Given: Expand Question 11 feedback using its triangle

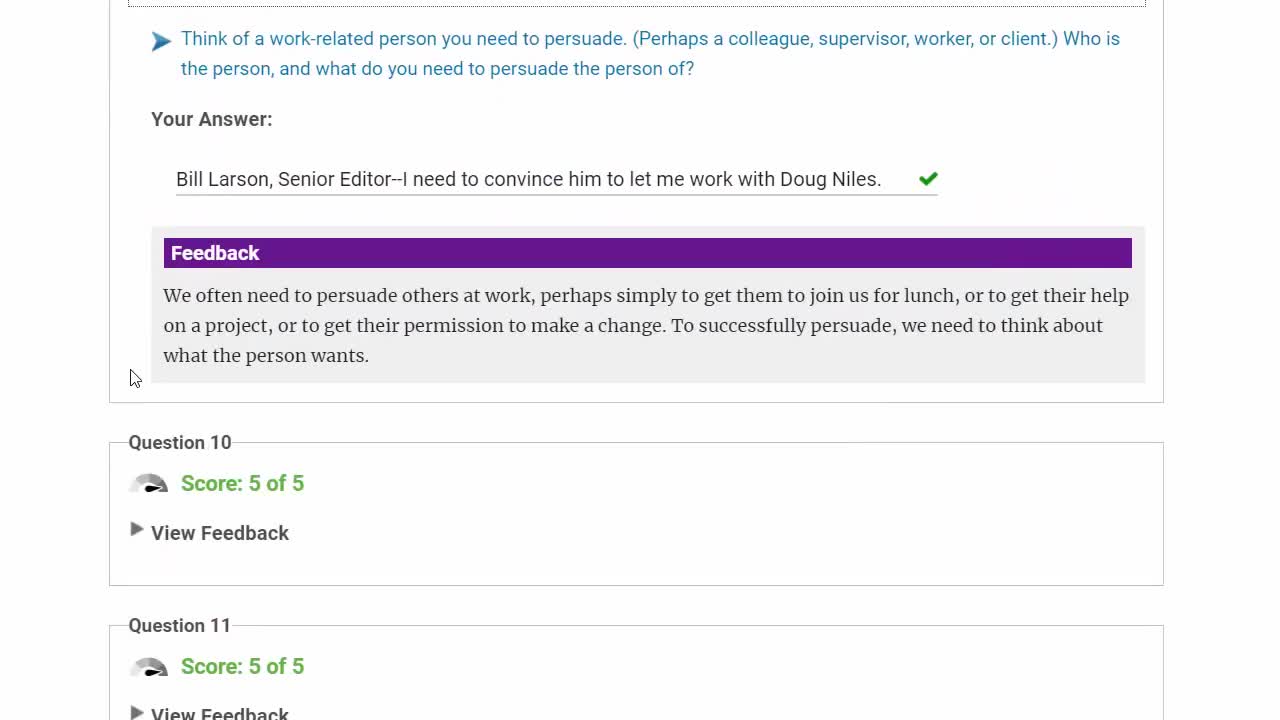Looking at the screenshot, I should [x=137, y=712].
